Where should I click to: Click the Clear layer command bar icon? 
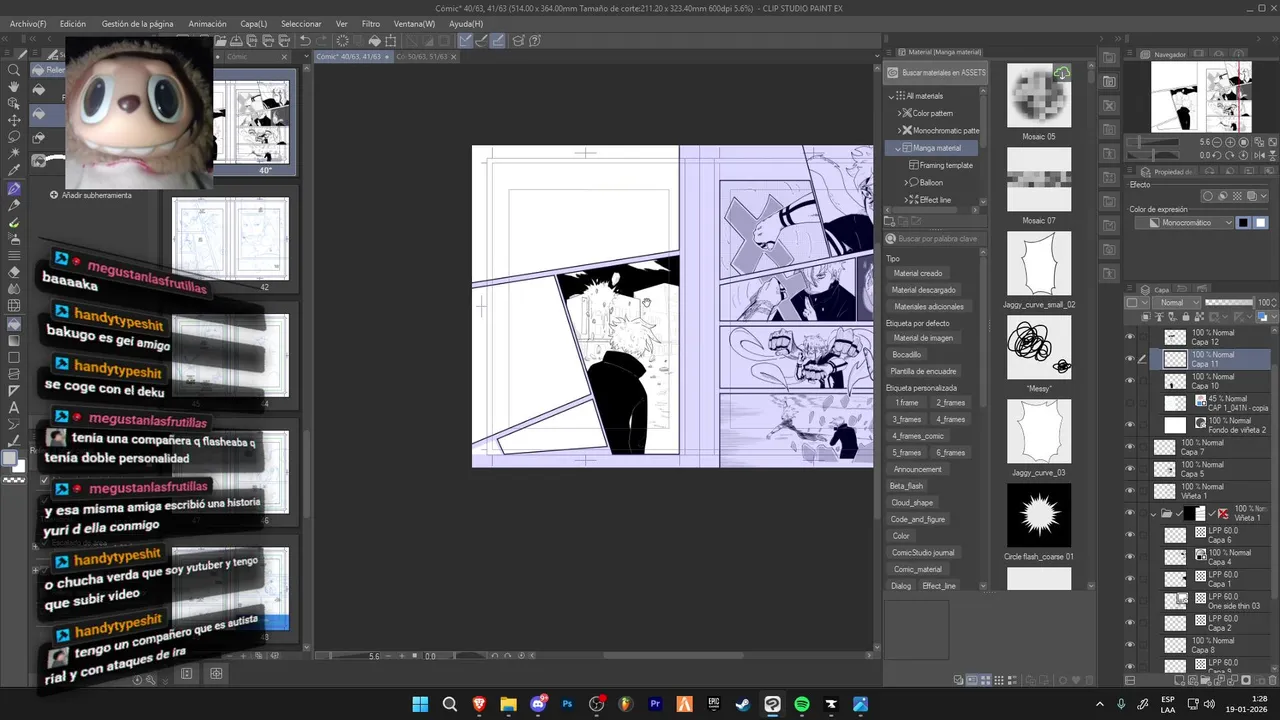[x=342, y=41]
